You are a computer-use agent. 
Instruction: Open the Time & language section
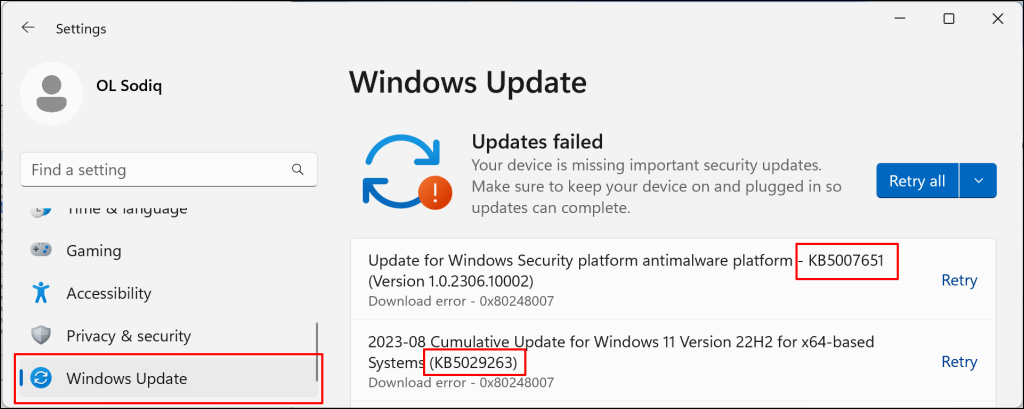coord(126,210)
